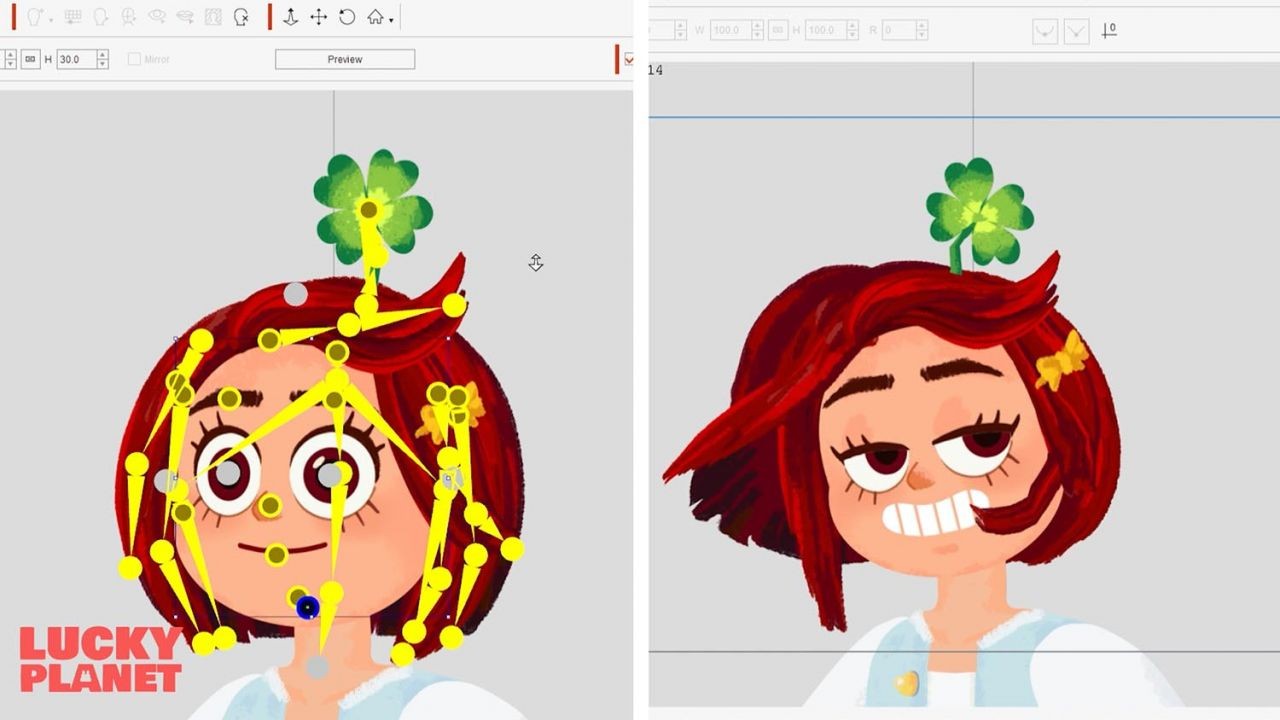Toggle the red checkbox at toolbar's right edge

coord(628,60)
